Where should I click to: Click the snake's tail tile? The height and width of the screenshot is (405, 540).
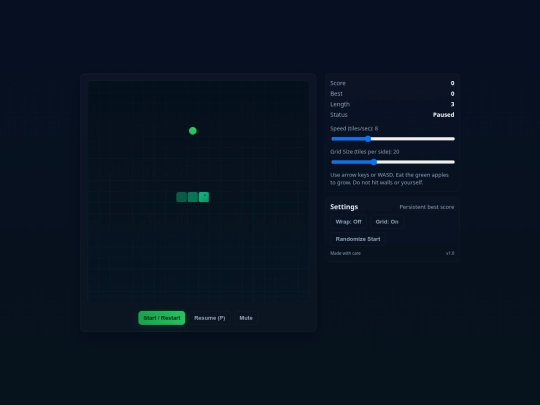coord(181,197)
